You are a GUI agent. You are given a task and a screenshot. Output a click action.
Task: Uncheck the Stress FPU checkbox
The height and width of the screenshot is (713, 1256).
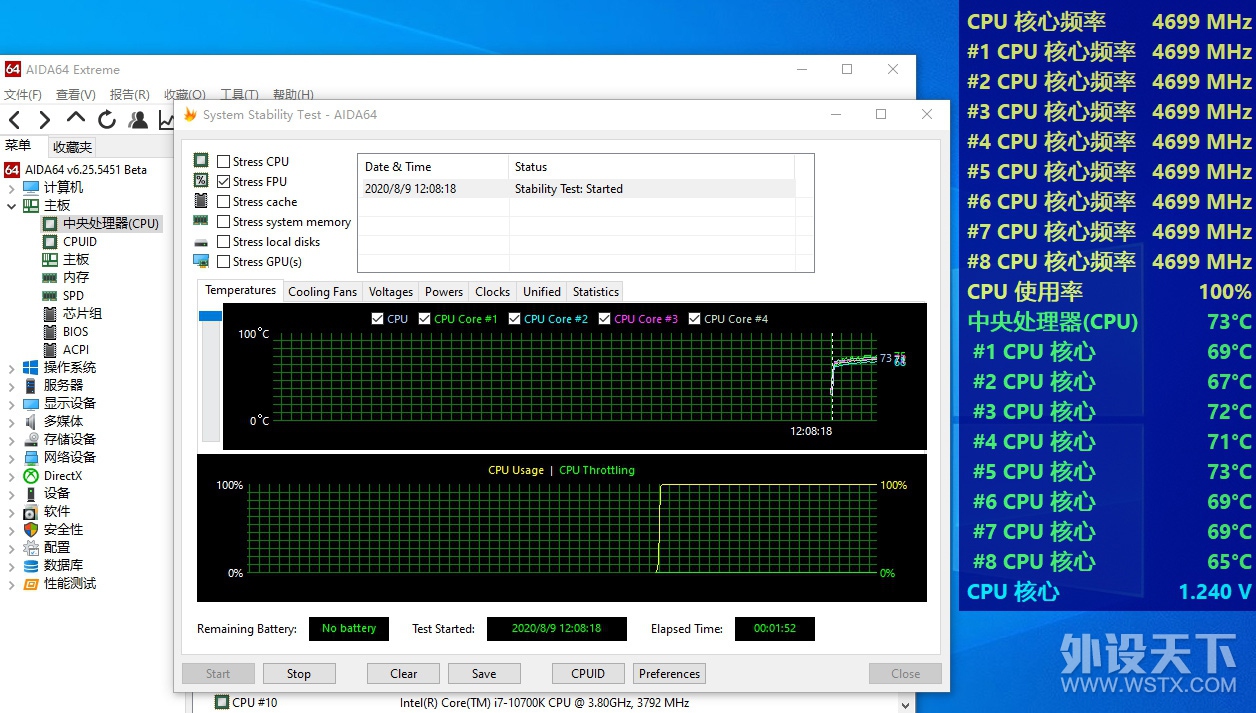coord(223,181)
